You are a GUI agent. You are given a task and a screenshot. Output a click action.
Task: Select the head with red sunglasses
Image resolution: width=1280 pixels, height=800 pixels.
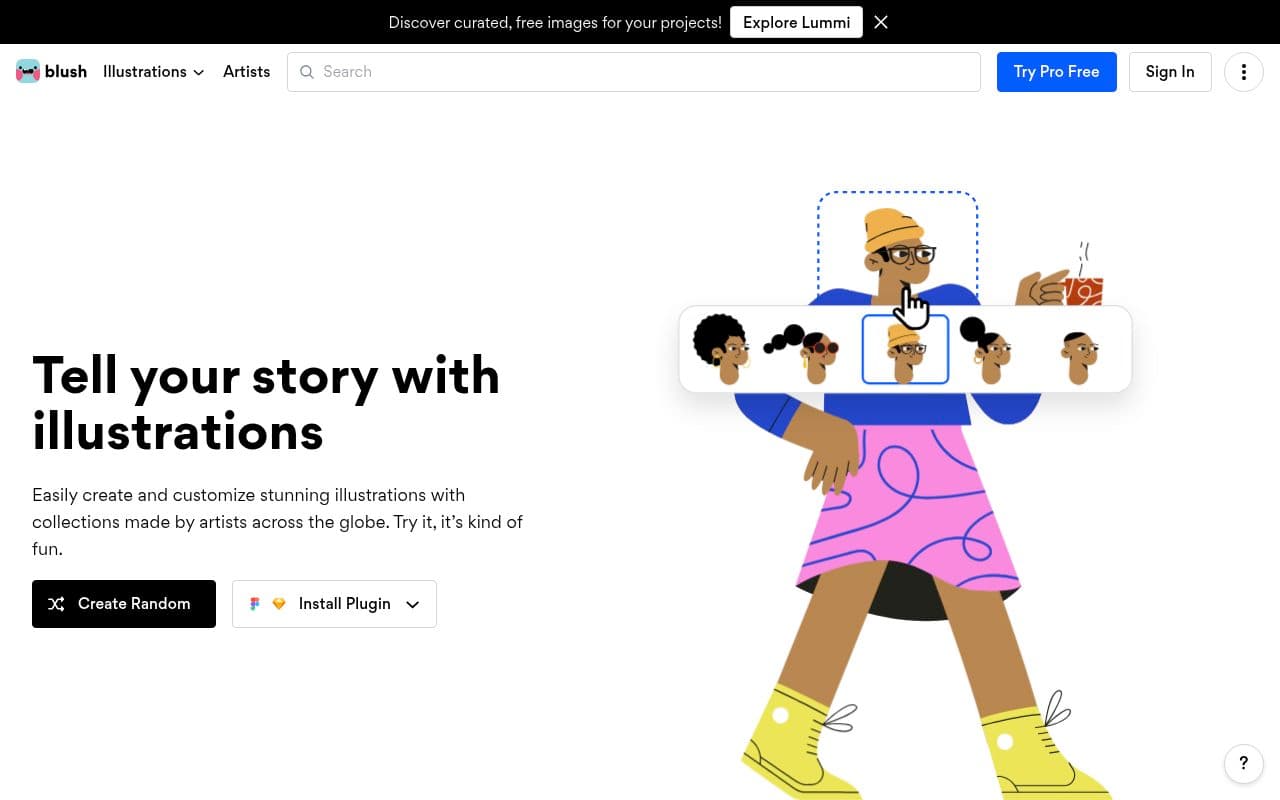pos(808,352)
